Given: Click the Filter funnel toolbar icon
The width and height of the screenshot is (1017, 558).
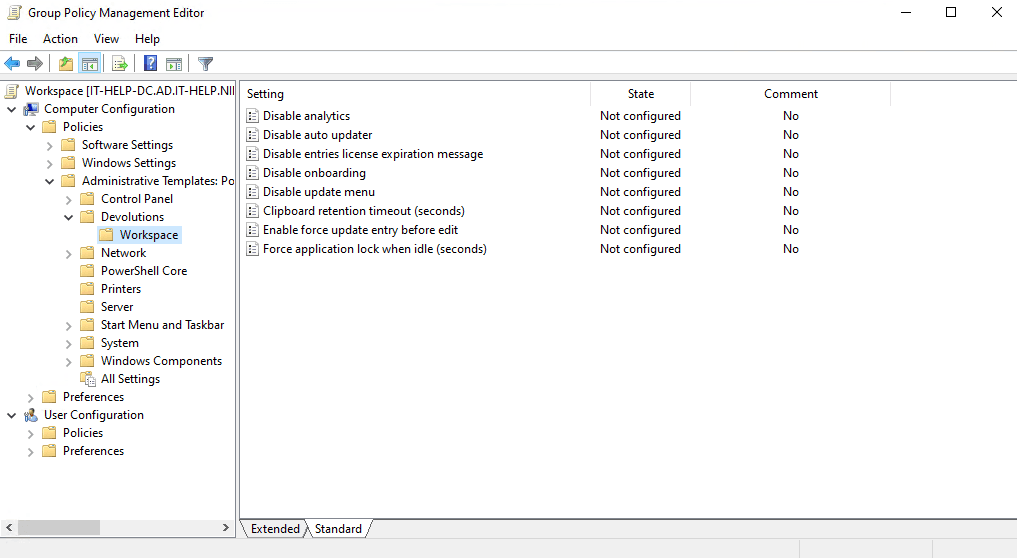Looking at the screenshot, I should coord(205,64).
